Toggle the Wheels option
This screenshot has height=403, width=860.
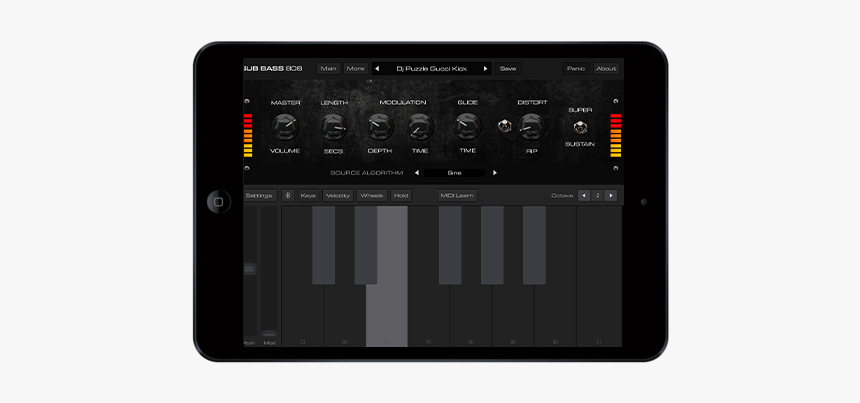pyautogui.click(x=372, y=195)
